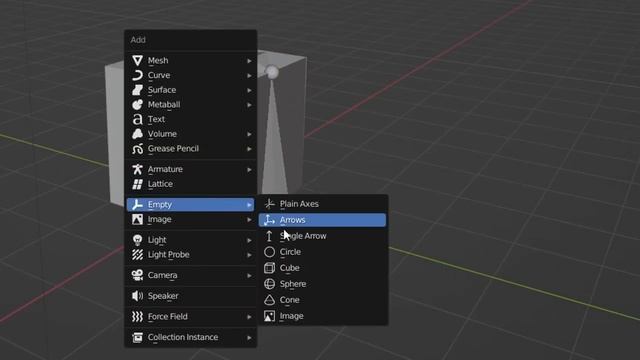Expand the Curve submenu arrow
This screenshot has height=360, width=640.
pos(249,76)
